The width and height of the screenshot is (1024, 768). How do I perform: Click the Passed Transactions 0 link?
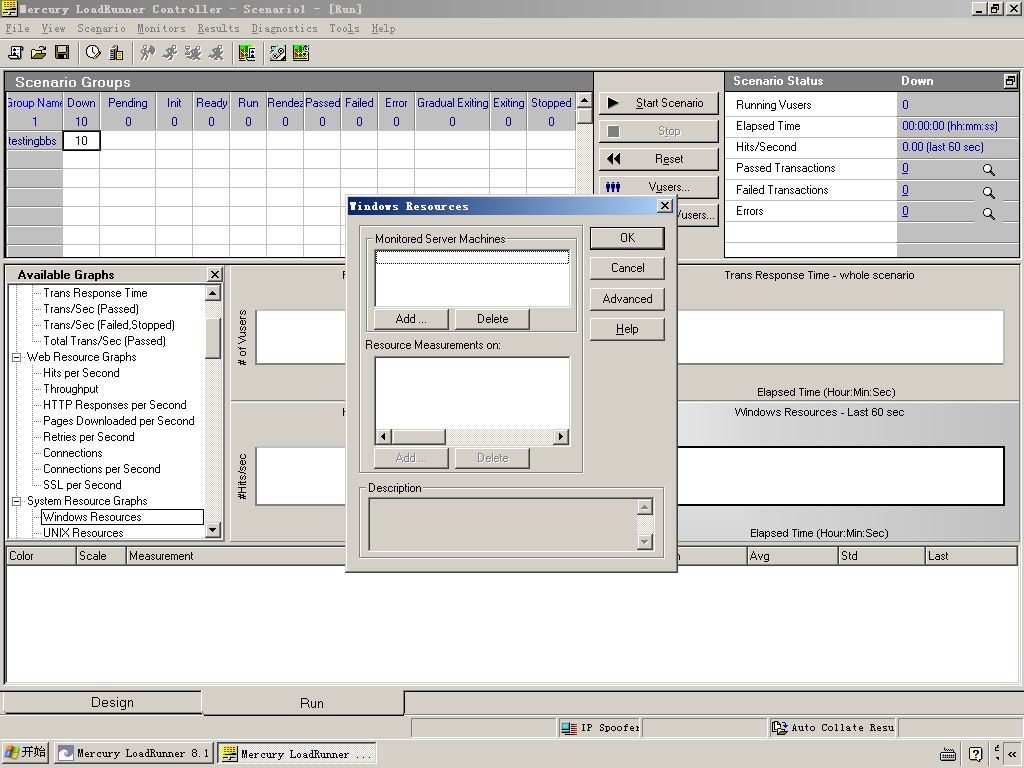(x=905, y=168)
